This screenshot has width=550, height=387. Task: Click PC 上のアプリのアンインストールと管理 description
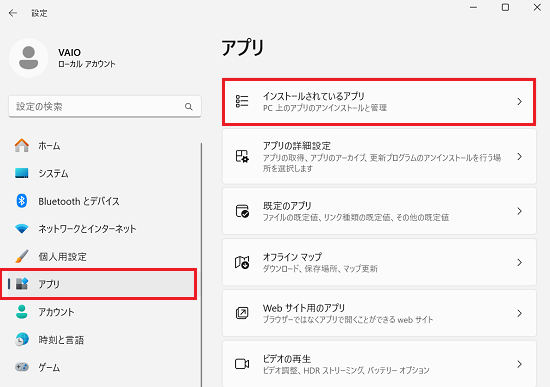click(x=325, y=108)
